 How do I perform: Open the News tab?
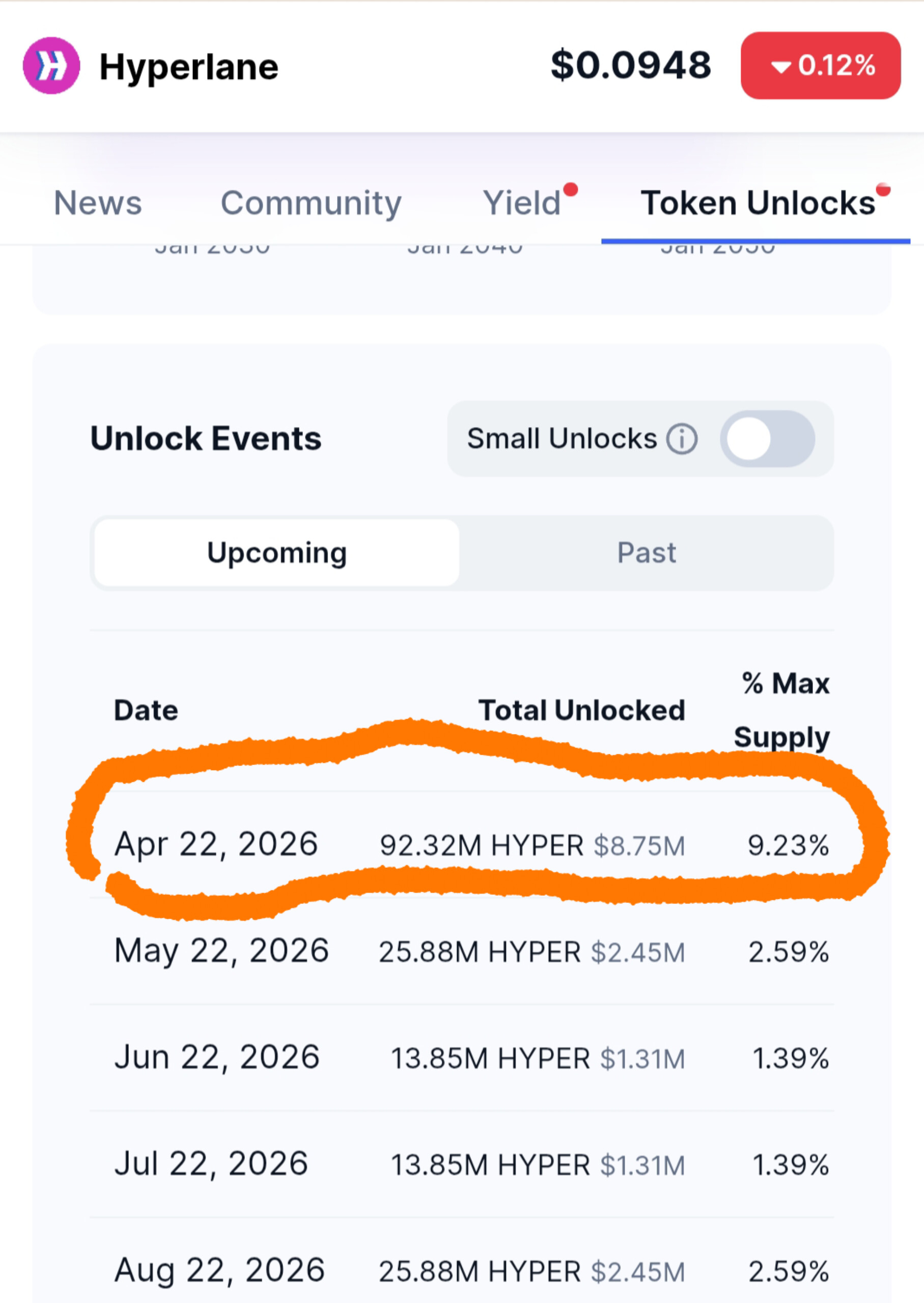pos(98,203)
